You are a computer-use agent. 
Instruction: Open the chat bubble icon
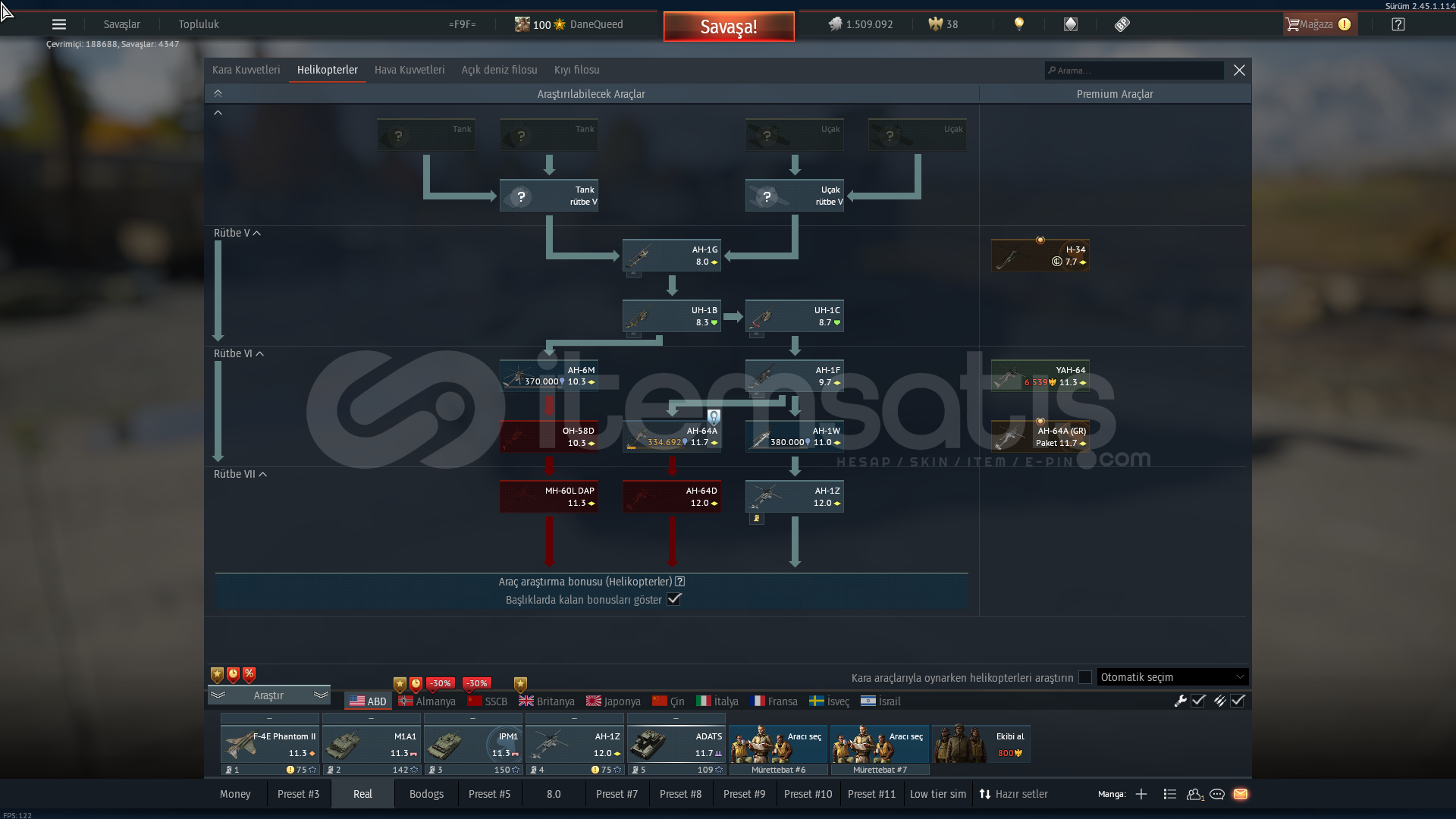(x=1217, y=794)
